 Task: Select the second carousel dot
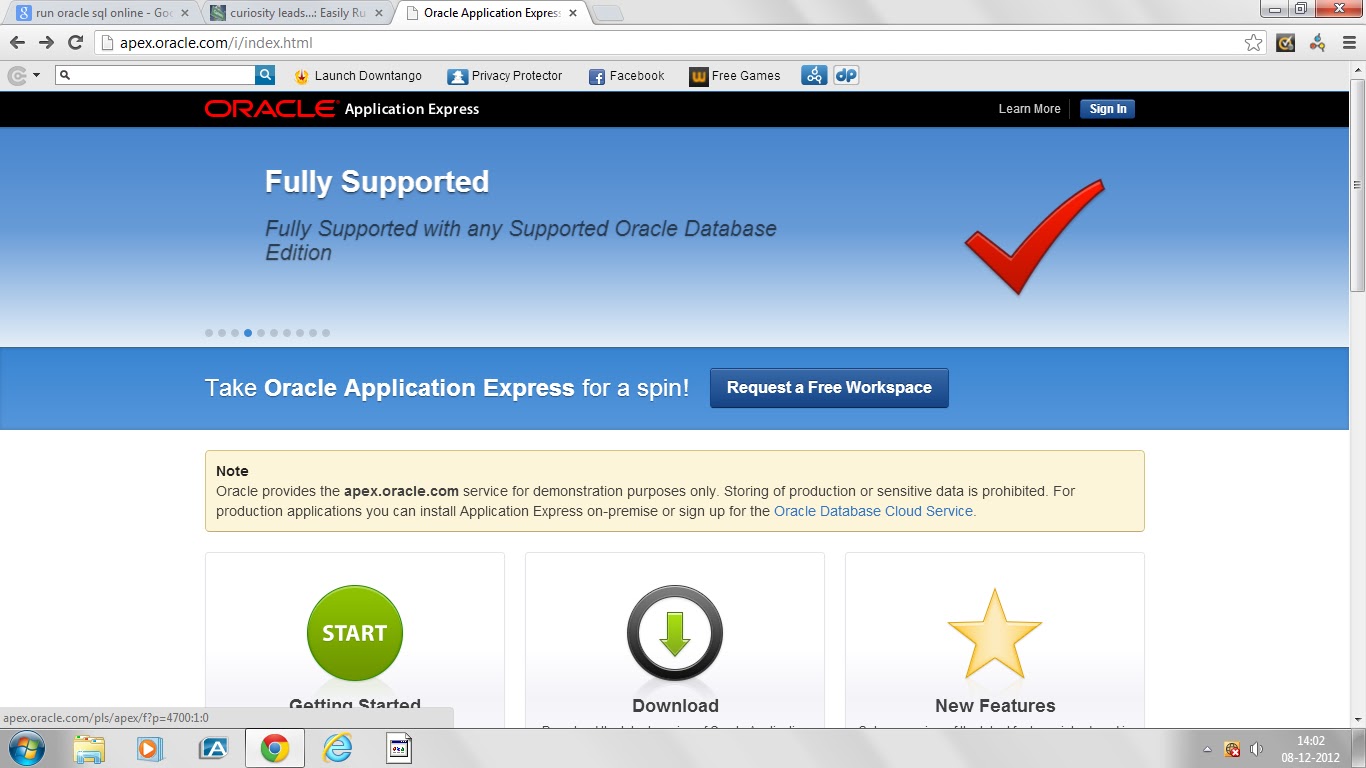pos(222,333)
